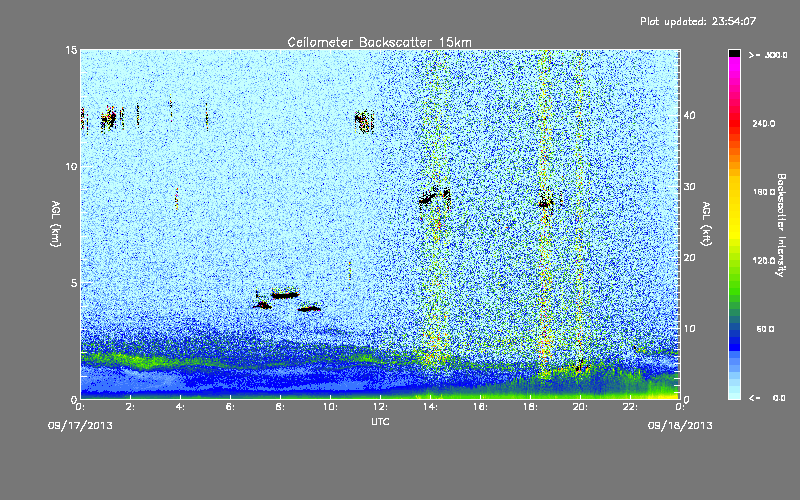Click the 30 kft tick label
800x500 pixels.
click(x=689, y=186)
